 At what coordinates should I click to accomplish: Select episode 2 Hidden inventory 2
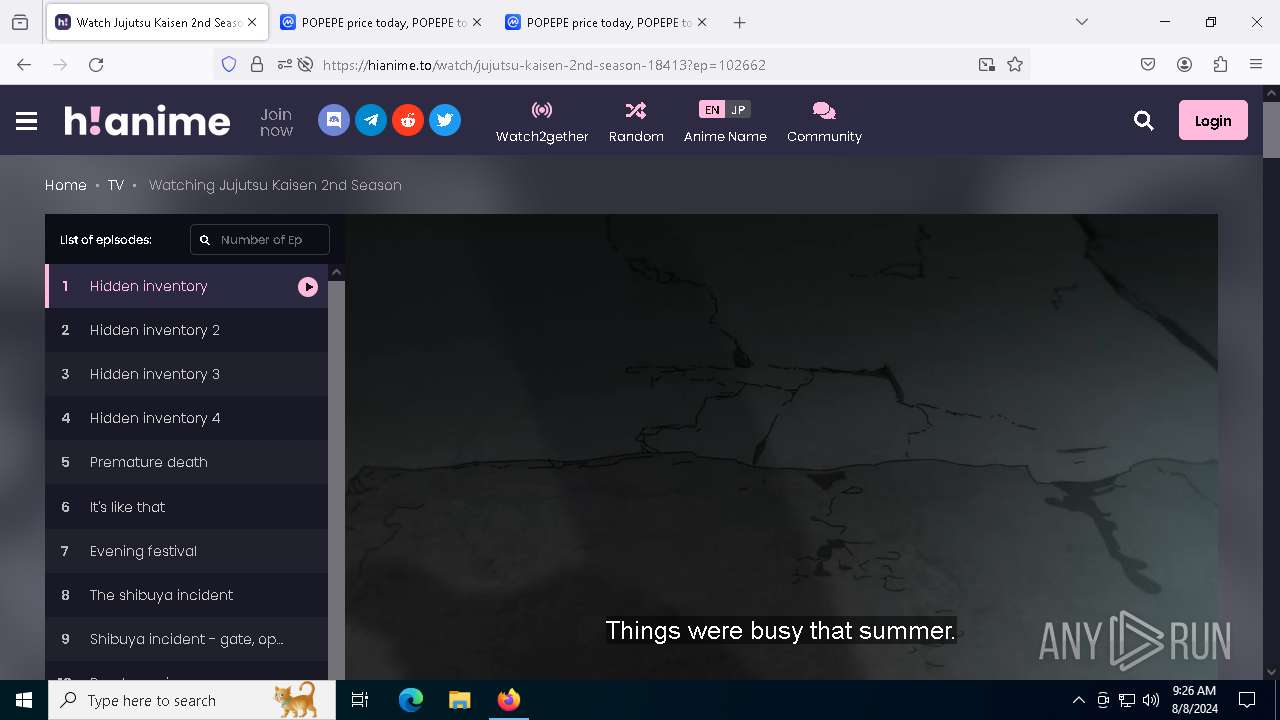click(x=186, y=330)
